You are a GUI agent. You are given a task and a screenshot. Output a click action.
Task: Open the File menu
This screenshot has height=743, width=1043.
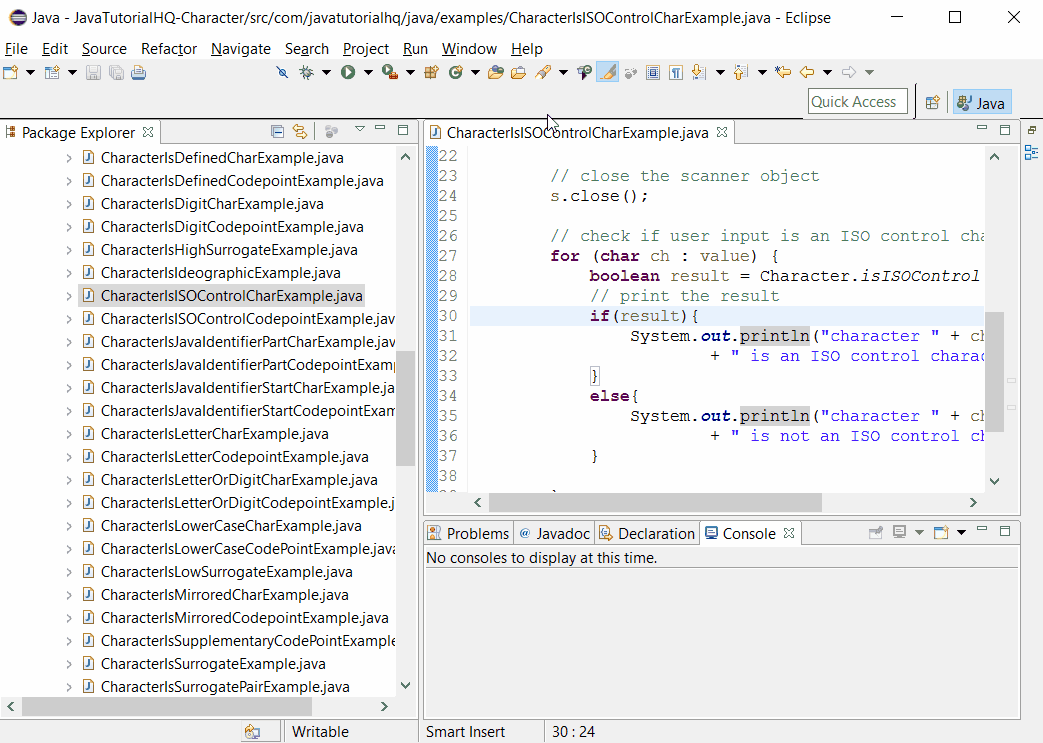coord(16,49)
